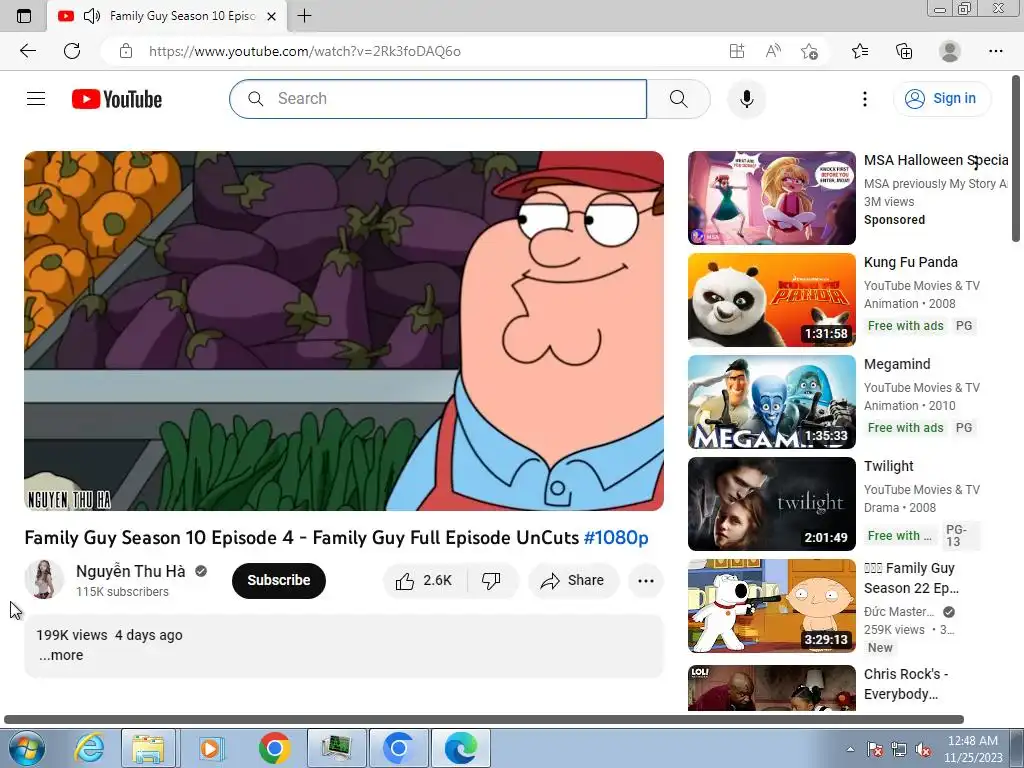Viewport: 1024px width, 768px height.
Task: Add this page to favorites star icon
Action: pos(809,51)
